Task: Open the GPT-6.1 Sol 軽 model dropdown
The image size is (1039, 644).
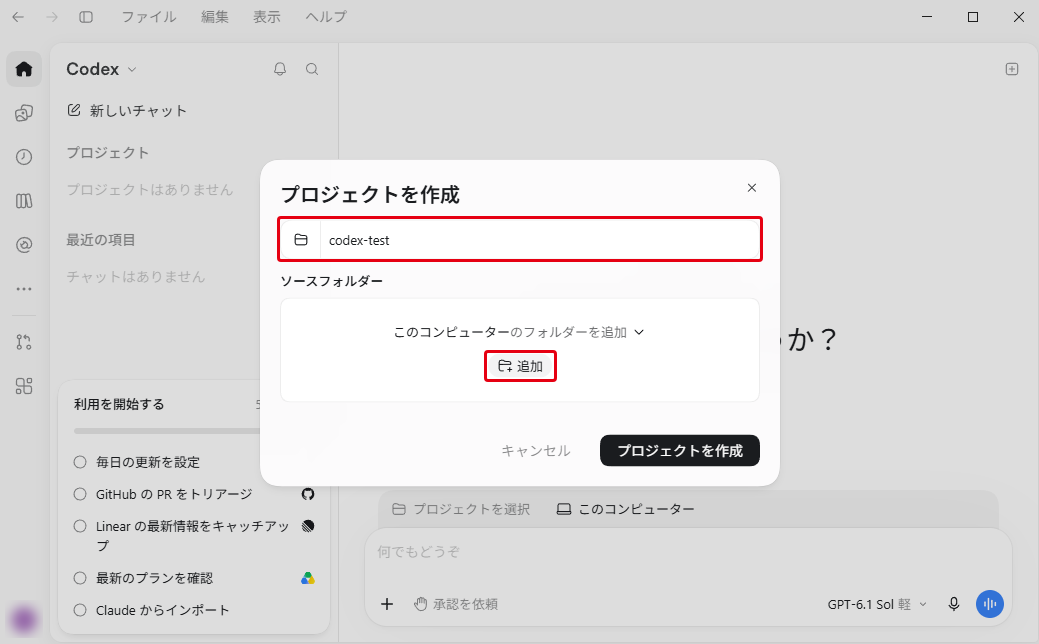Action: coord(877,604)
